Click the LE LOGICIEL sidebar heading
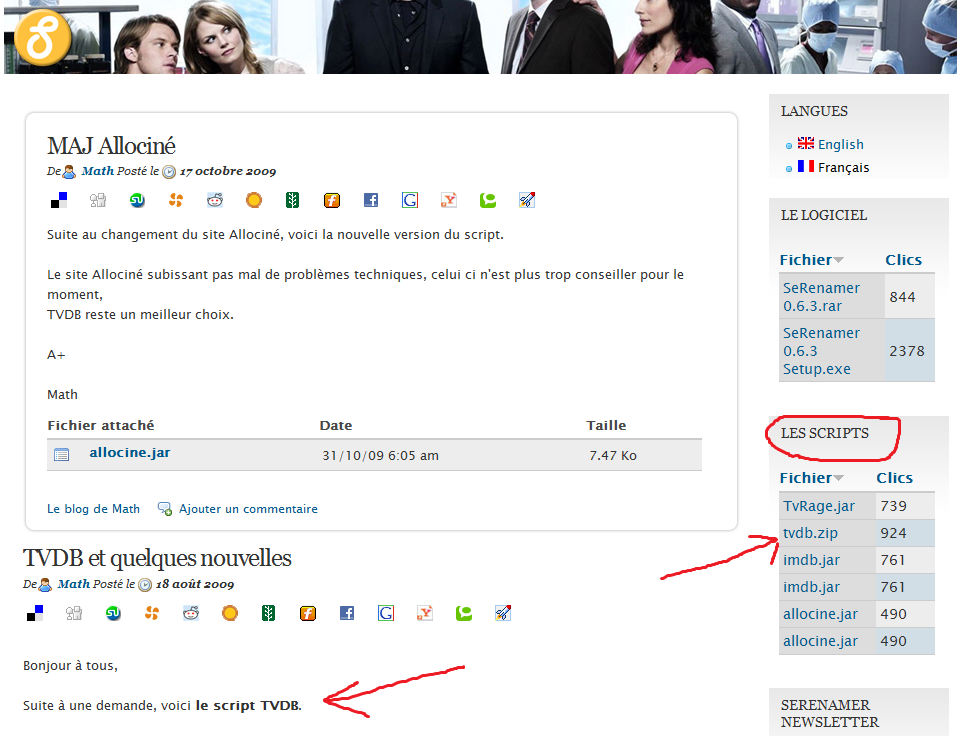957x736 pixels. pos(824,215)
